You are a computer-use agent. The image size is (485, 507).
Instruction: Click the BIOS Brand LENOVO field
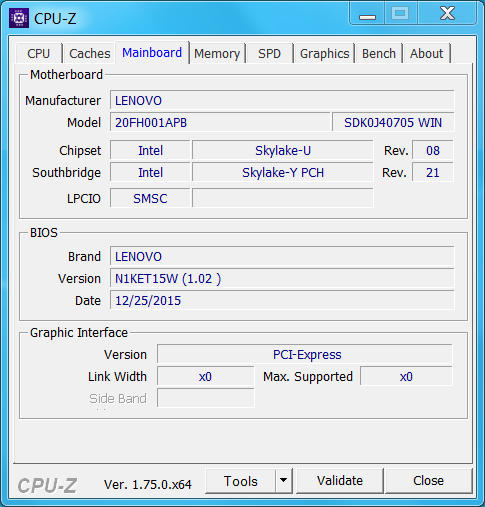click(x=282, y=256)
